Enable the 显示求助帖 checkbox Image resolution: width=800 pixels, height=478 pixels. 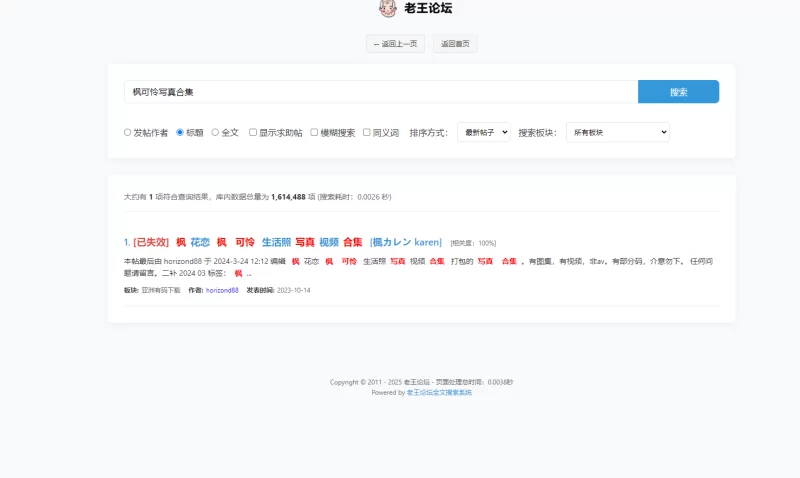253,132
